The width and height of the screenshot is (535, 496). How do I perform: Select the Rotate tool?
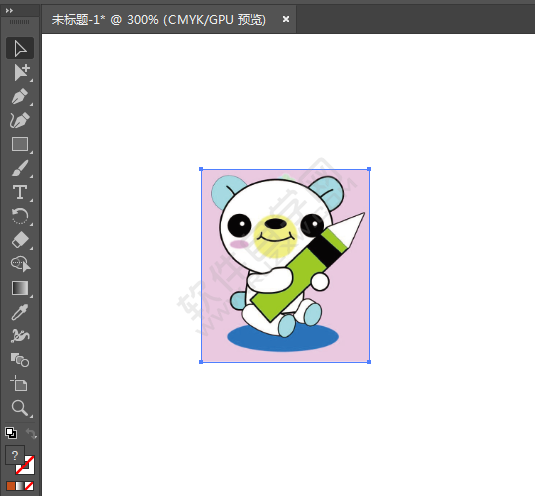20,216
